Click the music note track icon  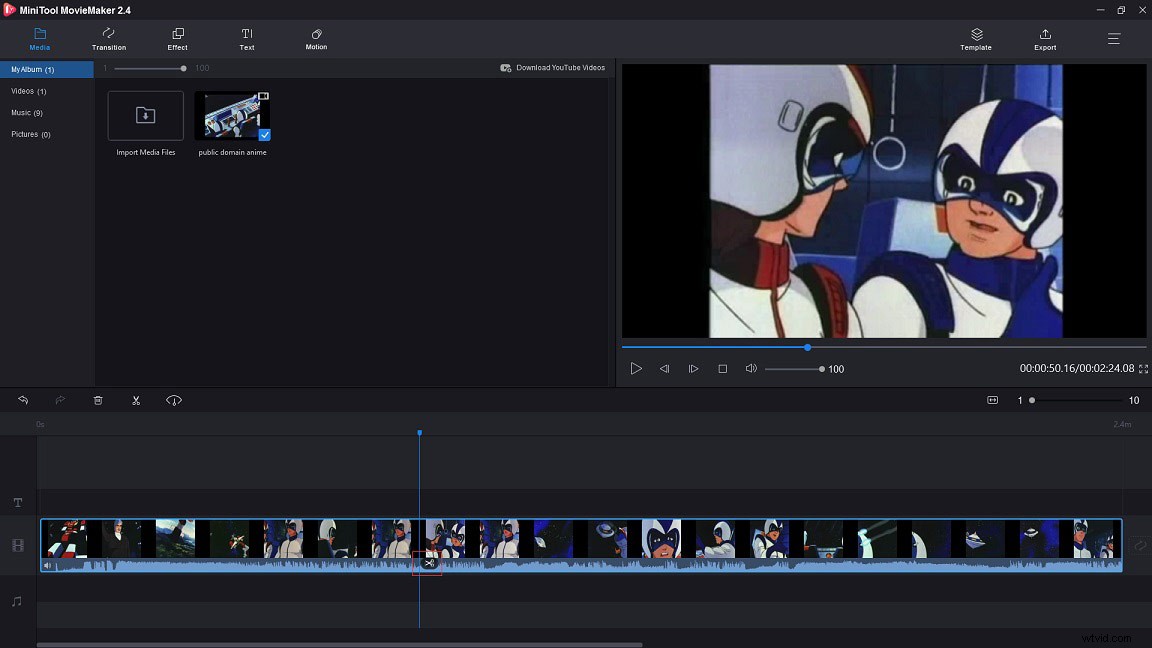coord(17,601)
